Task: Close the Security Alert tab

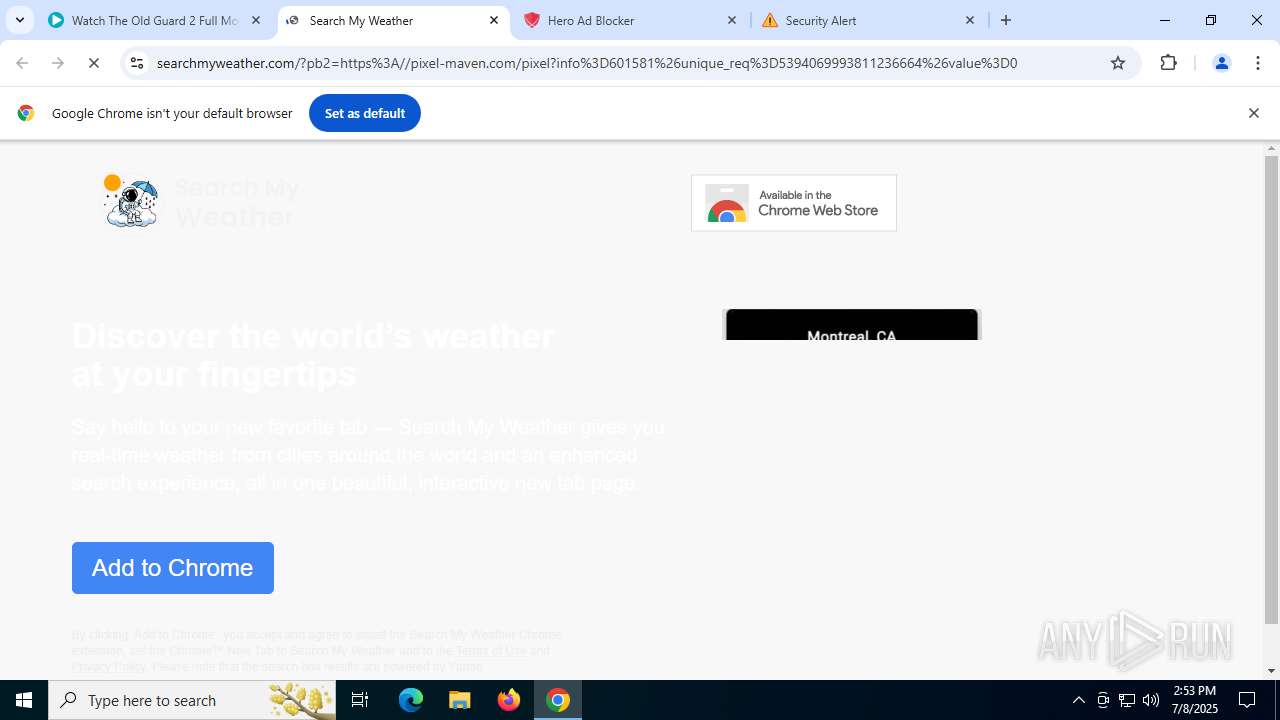Action: [x=970, y=20]
